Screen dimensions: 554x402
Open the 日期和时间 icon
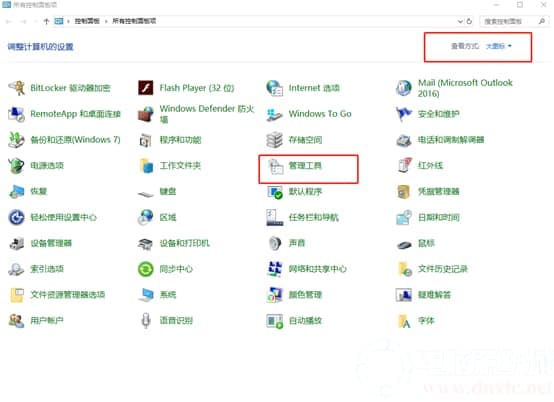pos(403,217)
